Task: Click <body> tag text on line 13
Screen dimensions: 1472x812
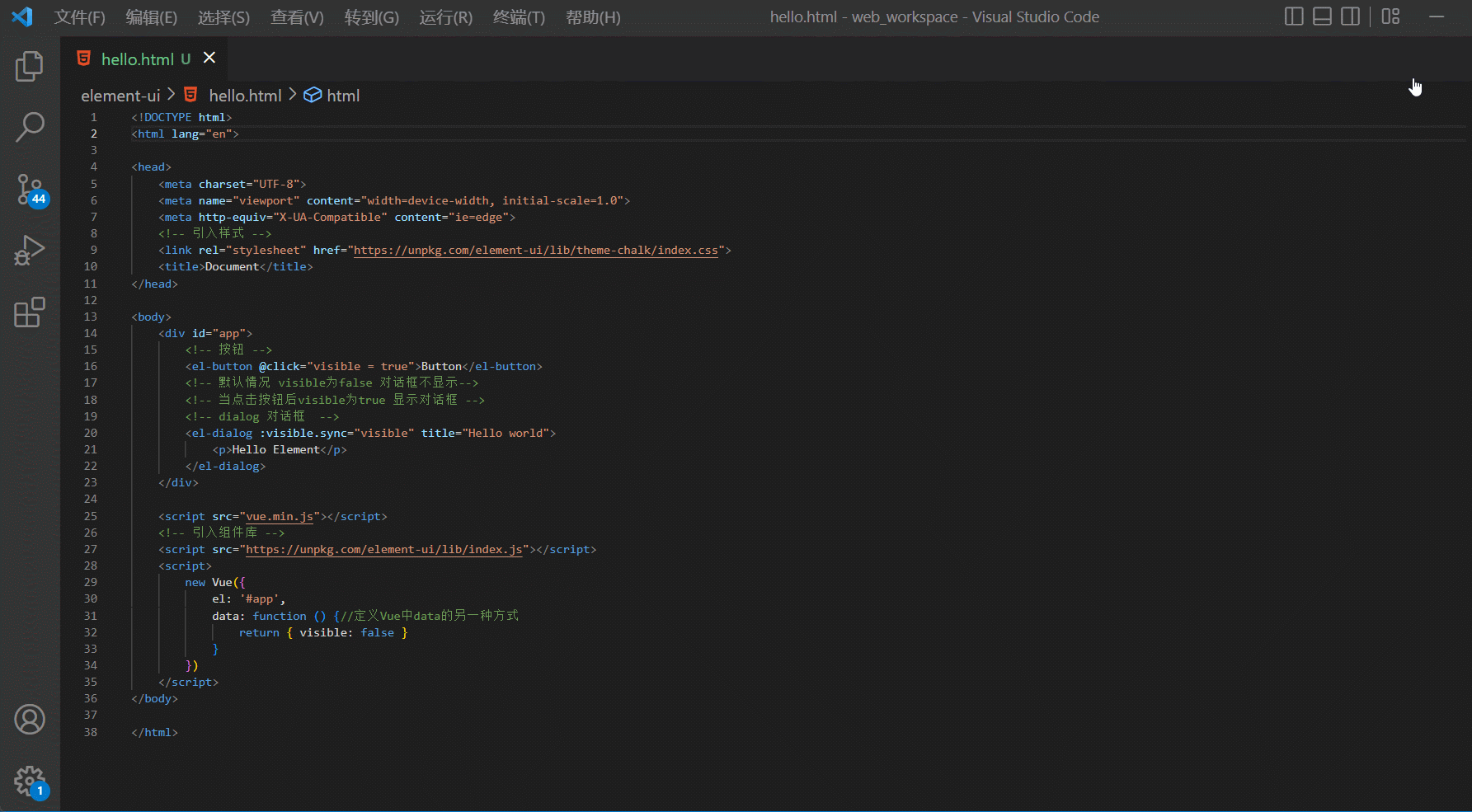Action: point(152,317)
